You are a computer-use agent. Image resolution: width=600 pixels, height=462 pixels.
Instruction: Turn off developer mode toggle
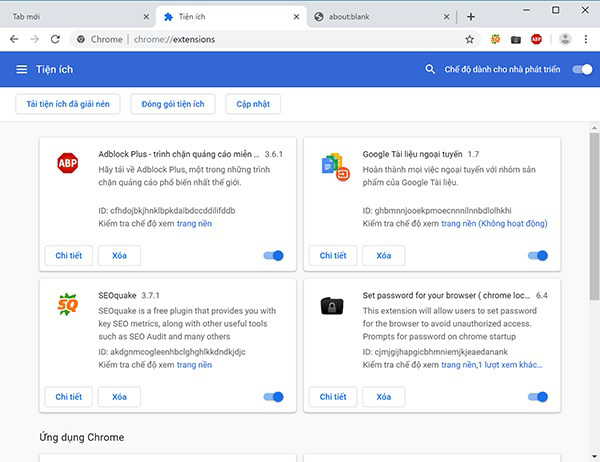click(581, 69)
